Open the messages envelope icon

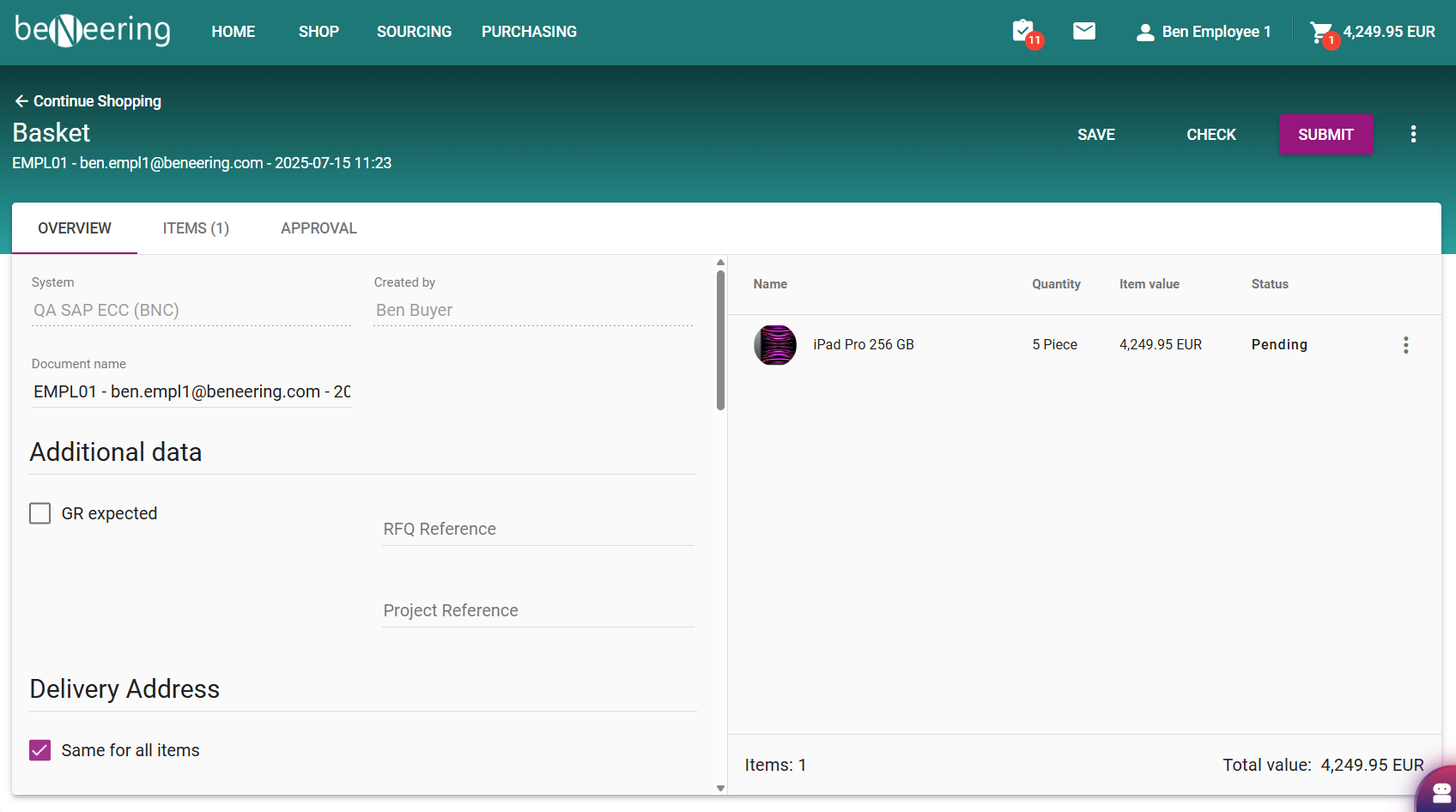point(1084,32)
